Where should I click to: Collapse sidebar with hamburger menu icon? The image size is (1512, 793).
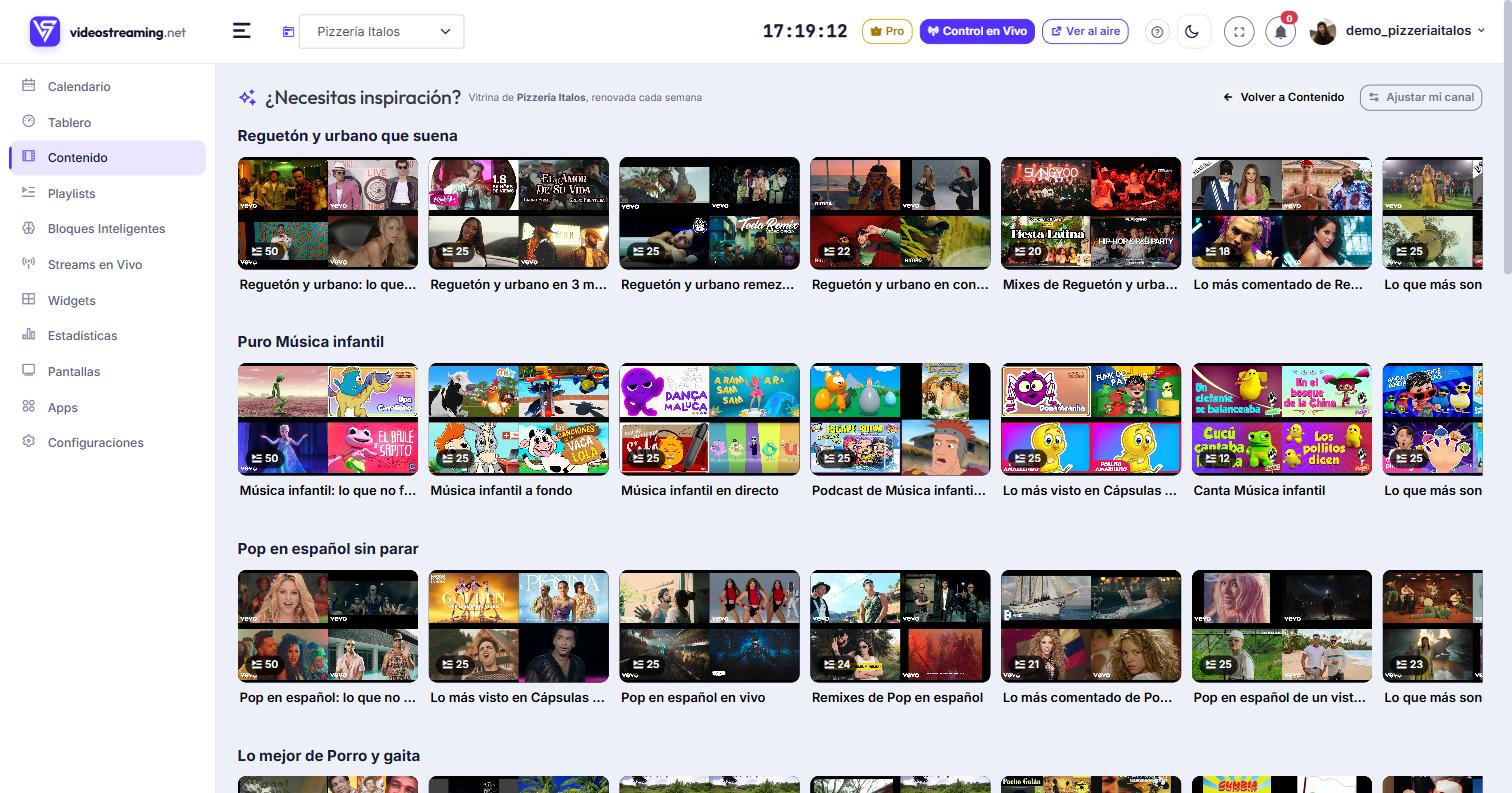[242, 31]
